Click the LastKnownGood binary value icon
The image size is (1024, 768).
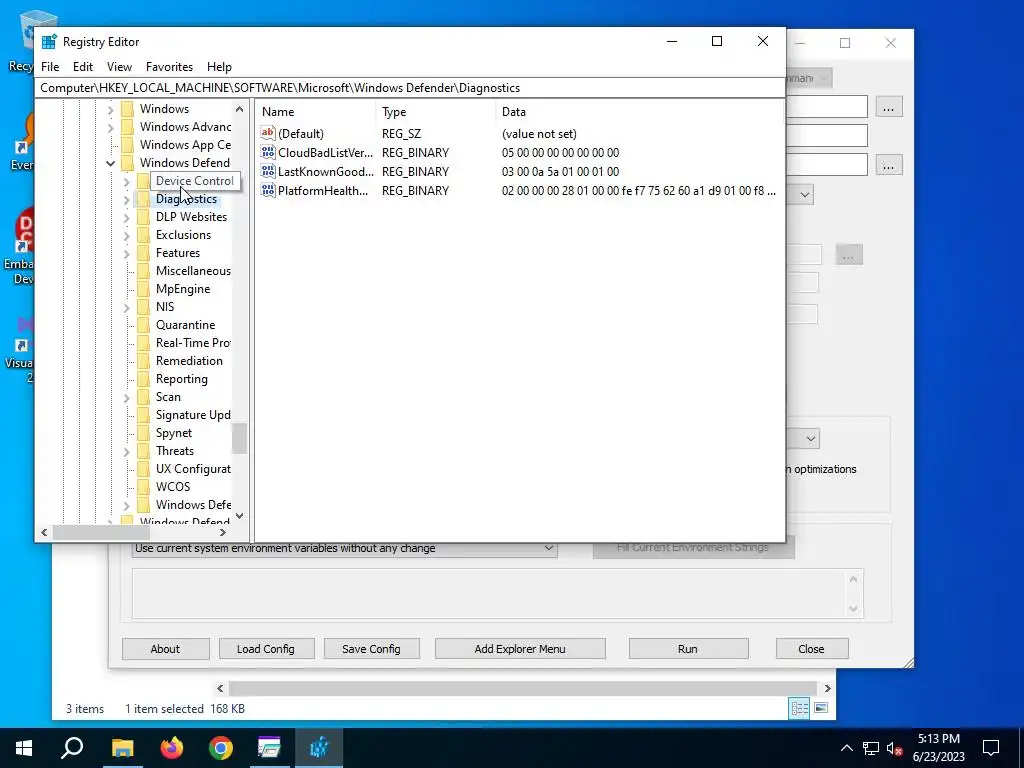268,171
